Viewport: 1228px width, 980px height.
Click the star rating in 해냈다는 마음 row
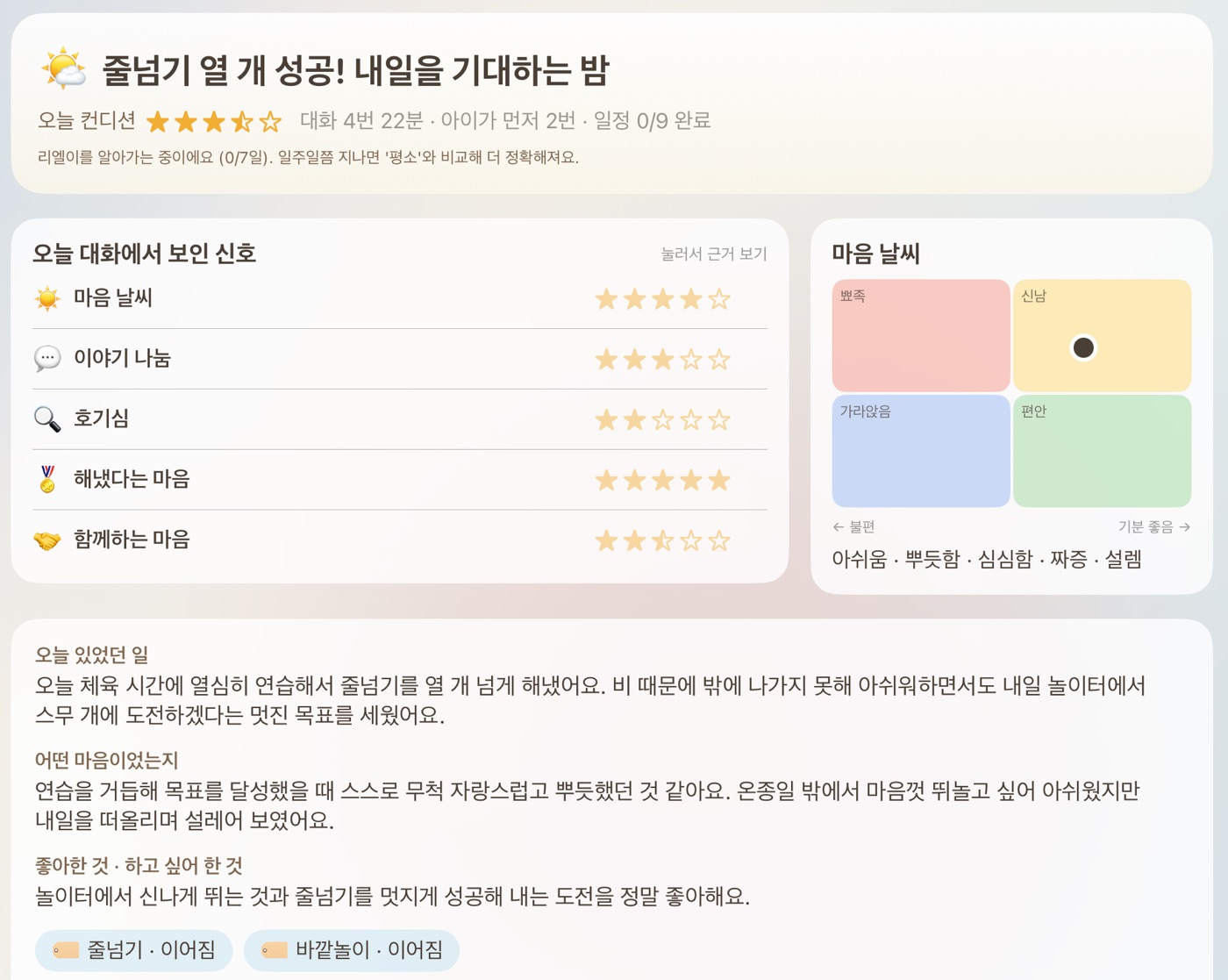(663, 480)
